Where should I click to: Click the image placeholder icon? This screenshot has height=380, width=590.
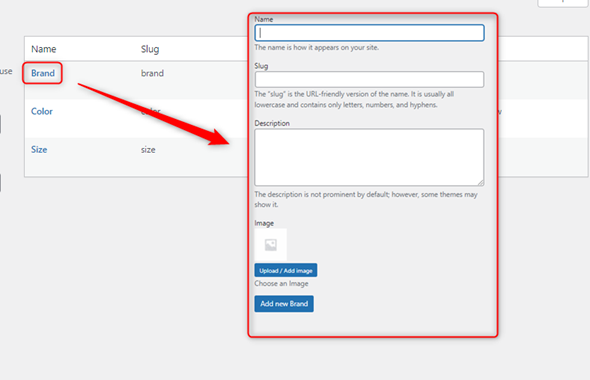tap(271, 245)
